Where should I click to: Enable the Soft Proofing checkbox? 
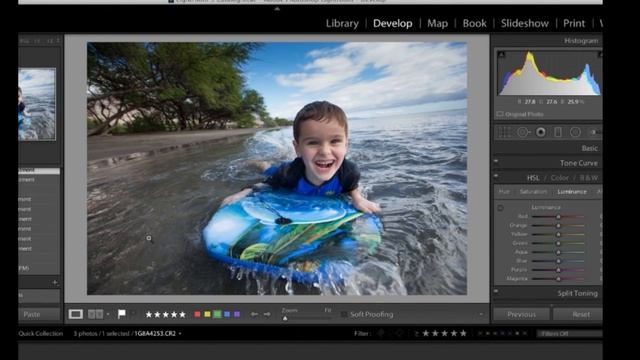click(x=344, y=314)
